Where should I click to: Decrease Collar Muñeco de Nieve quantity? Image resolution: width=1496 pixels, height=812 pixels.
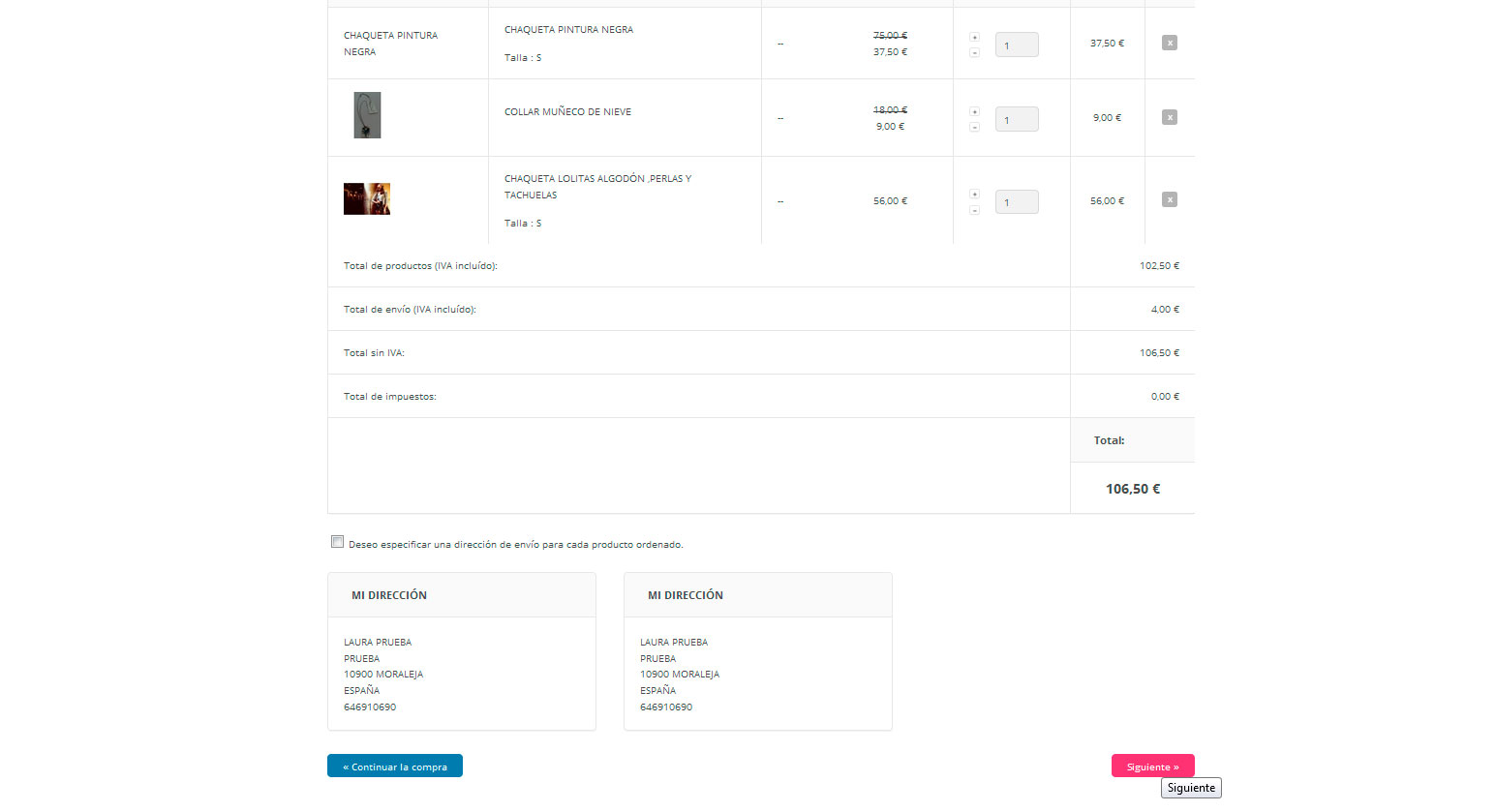pos(974,127)
